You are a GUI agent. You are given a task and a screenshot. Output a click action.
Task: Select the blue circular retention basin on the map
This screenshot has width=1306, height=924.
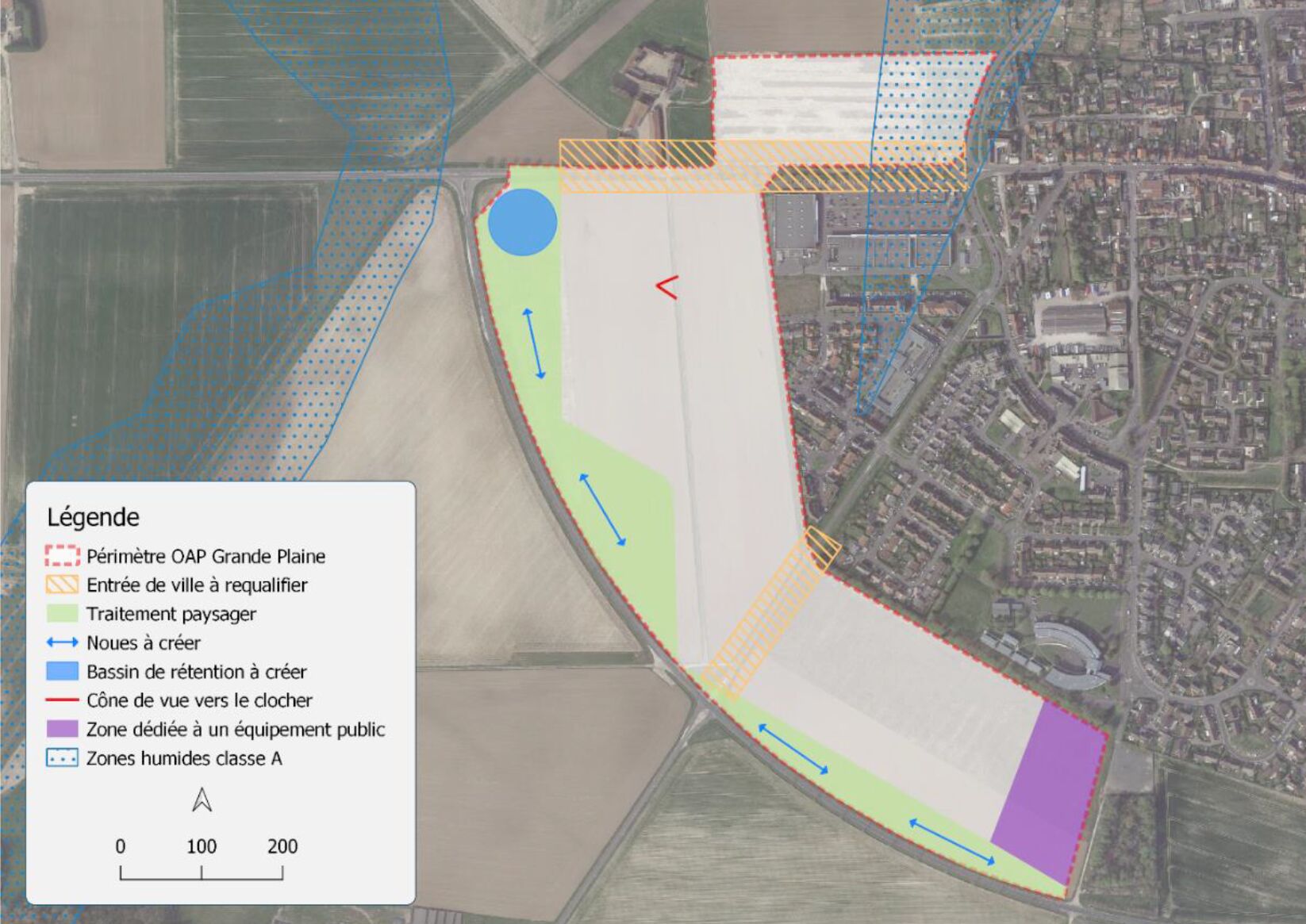click(x=522, y=222)
